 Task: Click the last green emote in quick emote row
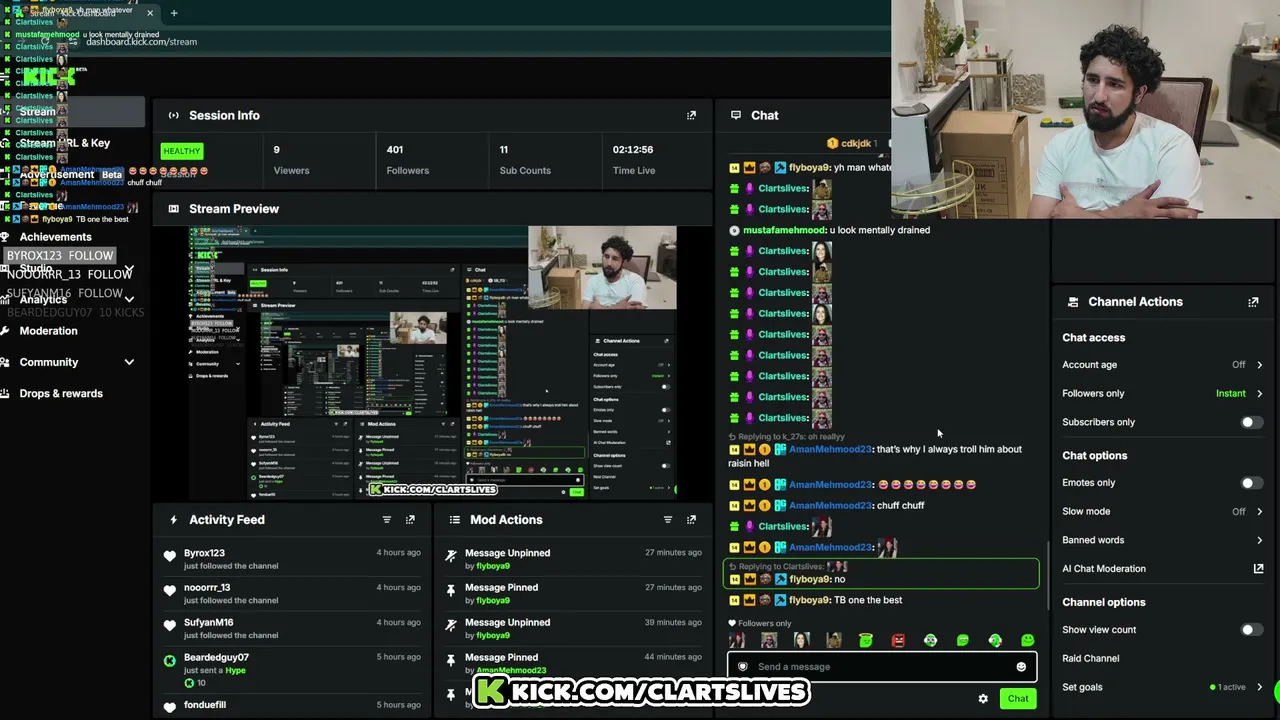1027,640
